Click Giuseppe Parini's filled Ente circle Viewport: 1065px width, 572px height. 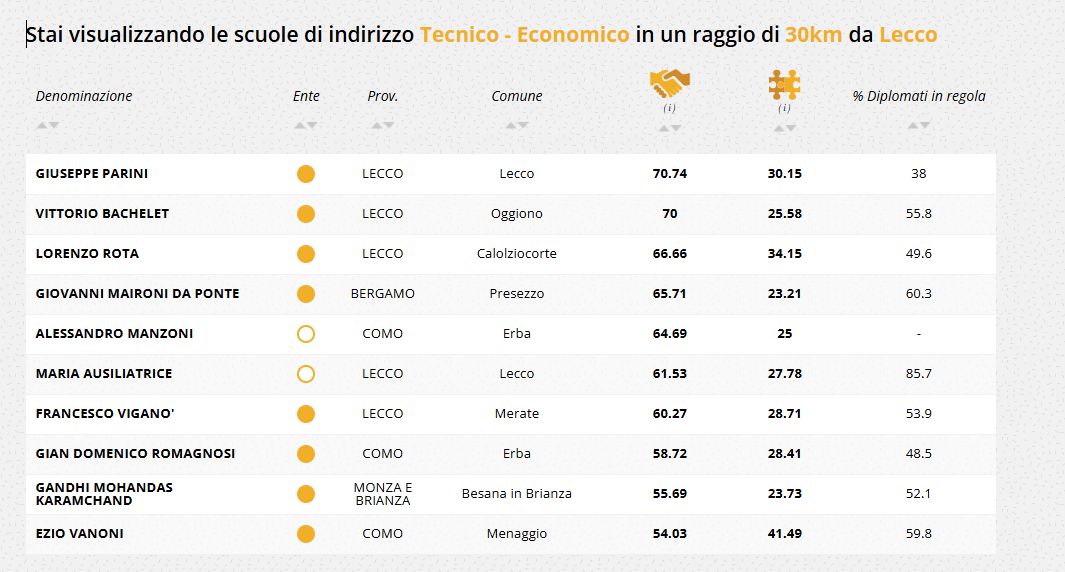coord(306,174)
